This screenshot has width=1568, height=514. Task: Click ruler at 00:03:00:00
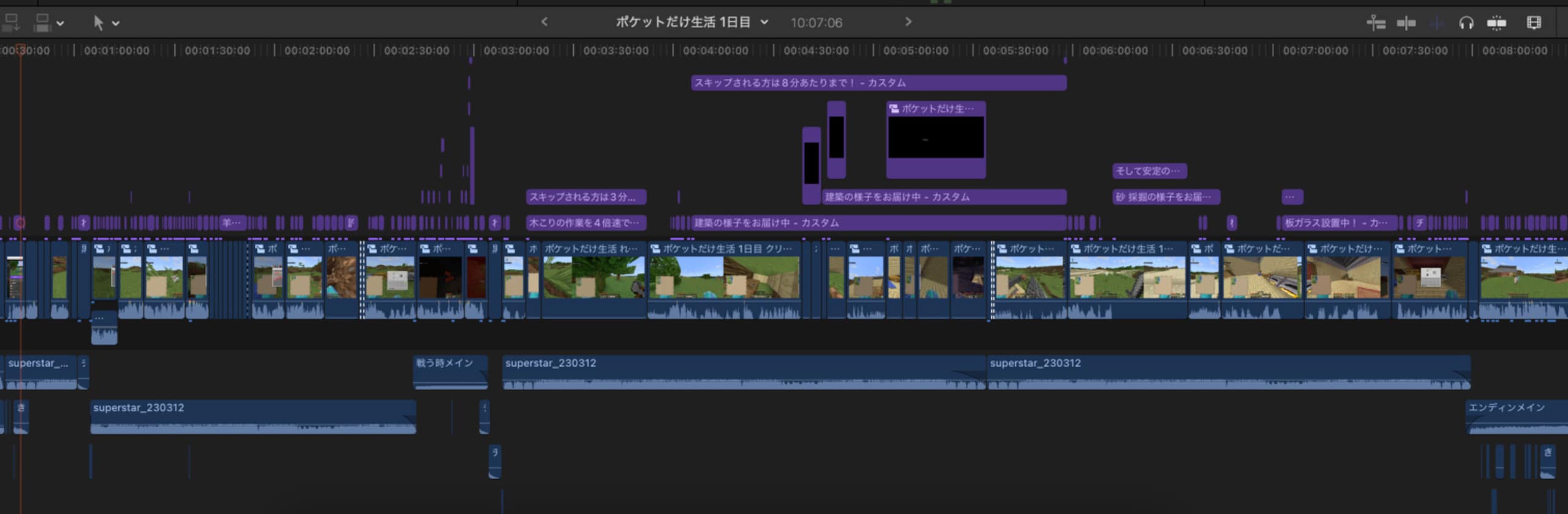point(516,51)
